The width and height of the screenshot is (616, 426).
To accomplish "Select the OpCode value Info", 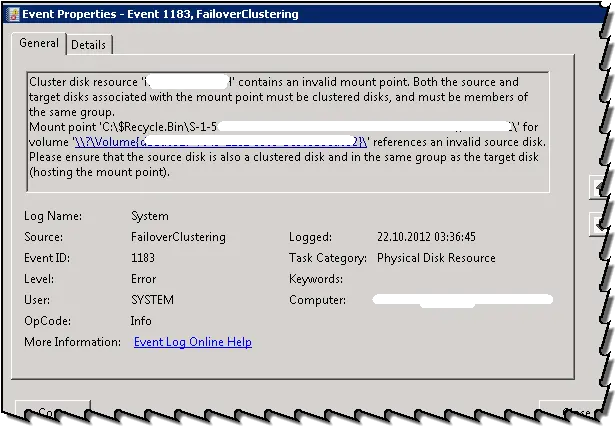I will coord(141,321).
